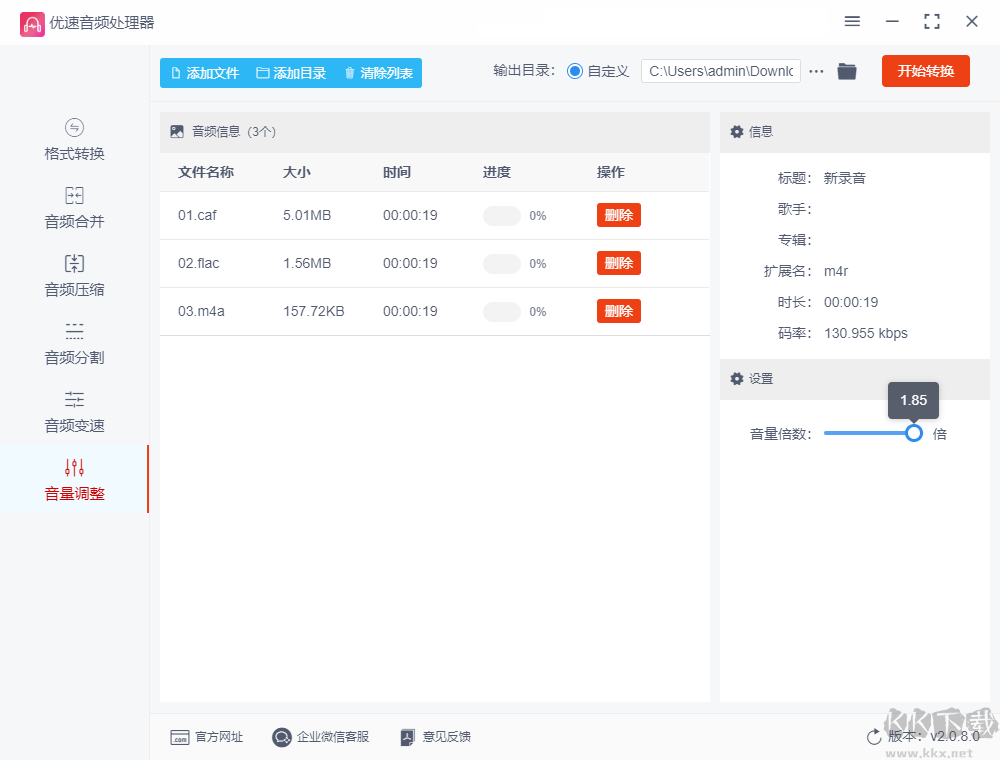Click the app logo headphone icon

tap(32, 23)
